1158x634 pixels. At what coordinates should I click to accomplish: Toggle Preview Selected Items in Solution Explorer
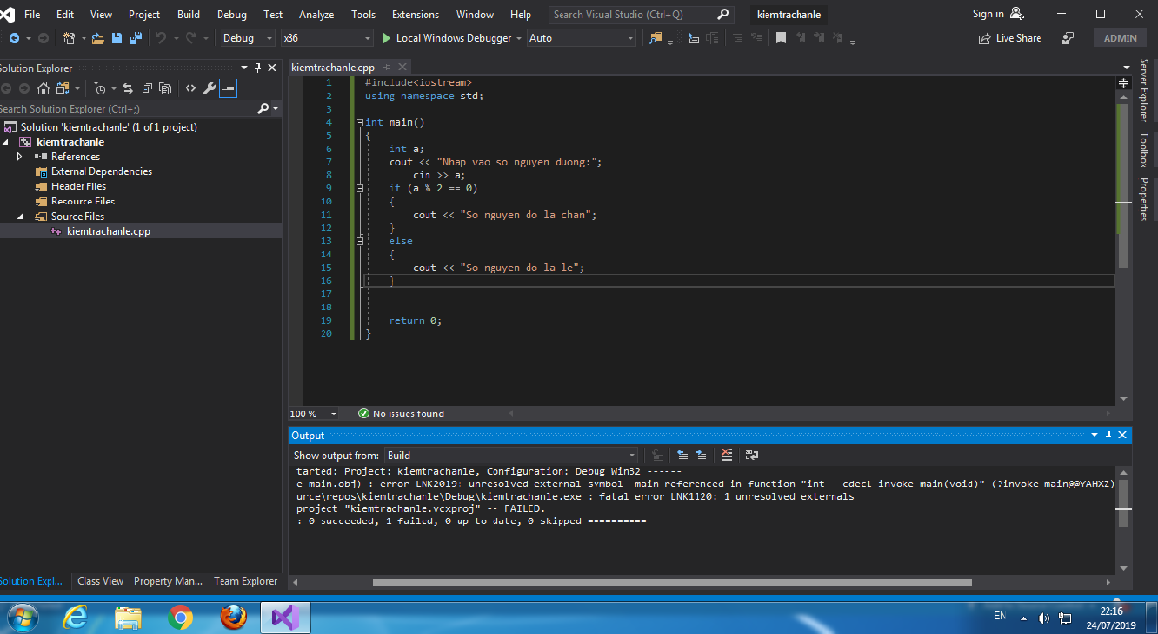click(x=228, y=88)
